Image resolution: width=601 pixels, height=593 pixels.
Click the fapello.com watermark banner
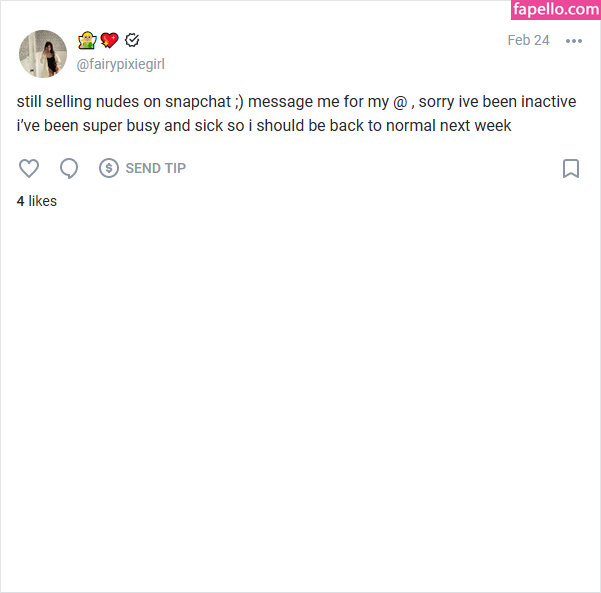(556, 10)
